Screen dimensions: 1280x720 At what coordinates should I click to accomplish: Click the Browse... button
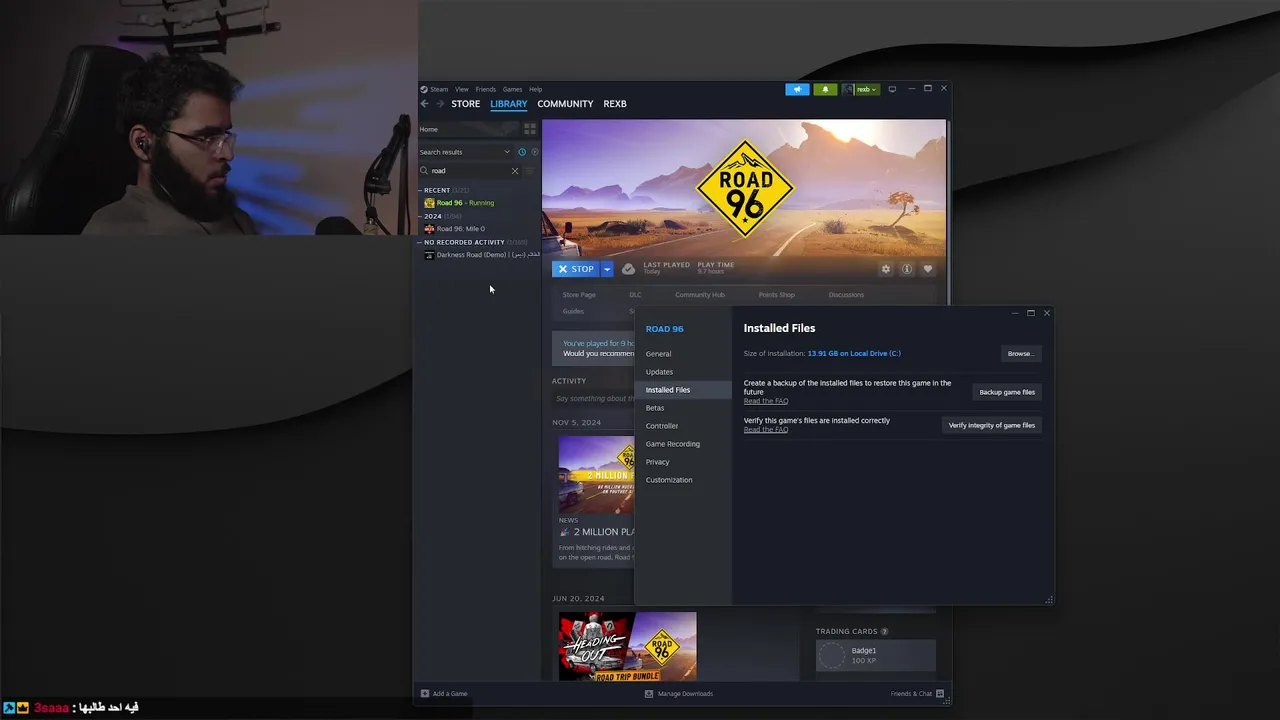click(x=1021, y=353)
